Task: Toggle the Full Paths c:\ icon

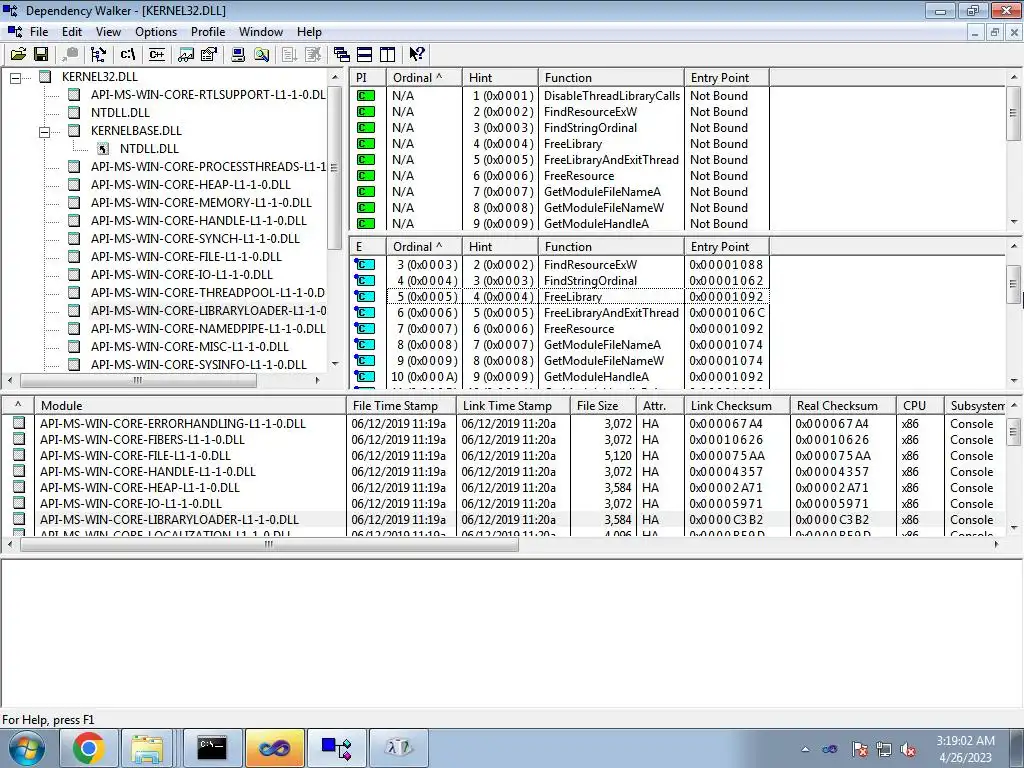Action: click(x=127, y=54)
